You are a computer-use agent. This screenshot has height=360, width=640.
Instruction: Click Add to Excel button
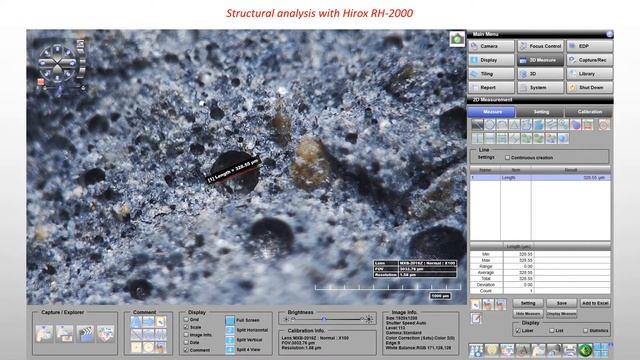[595, 303]
